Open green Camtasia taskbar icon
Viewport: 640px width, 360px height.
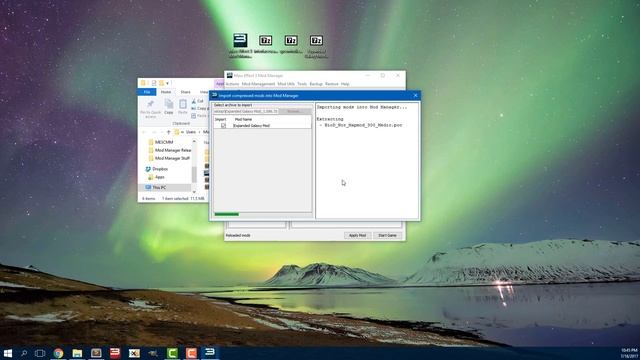coord(172,353)
